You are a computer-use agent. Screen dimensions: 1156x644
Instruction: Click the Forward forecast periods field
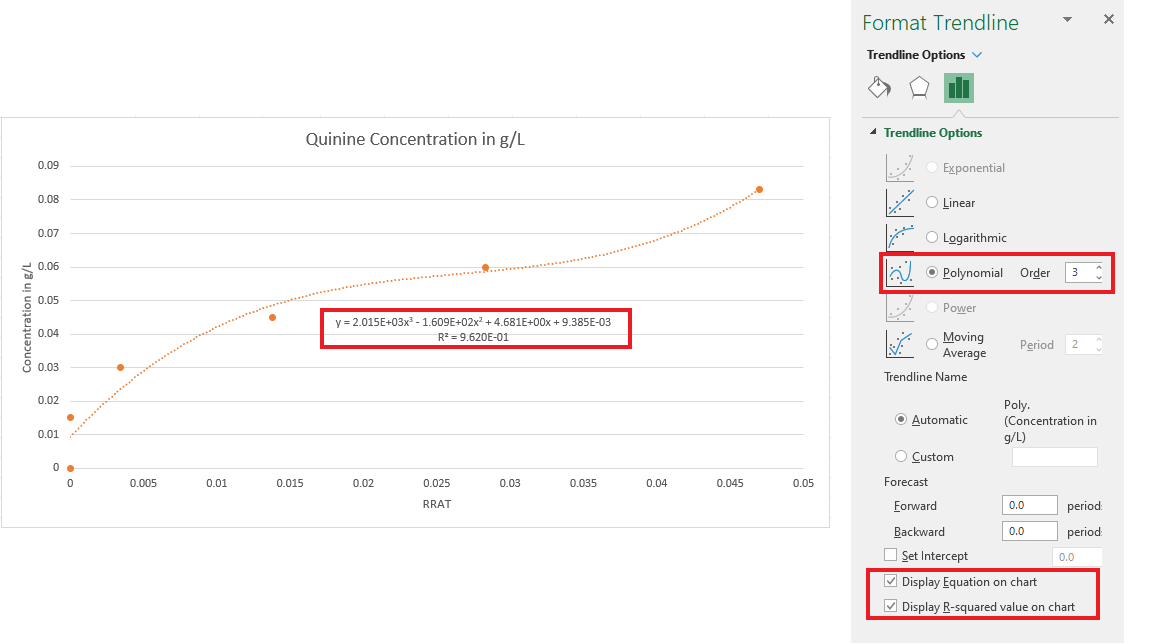(x=1029, y=505)
